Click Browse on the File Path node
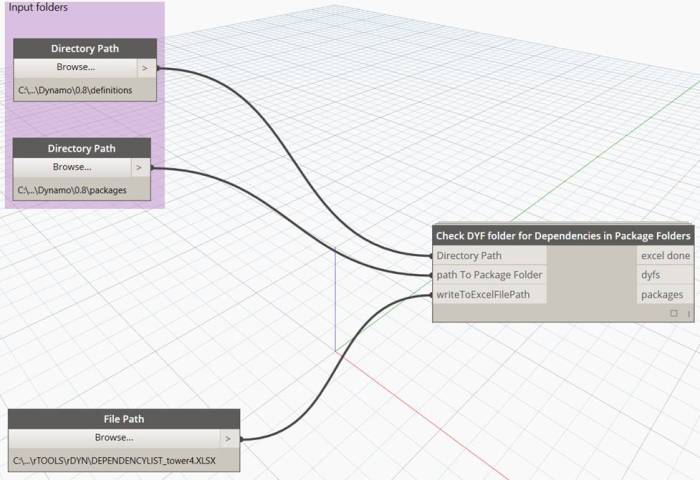 click(x=113, y=438)
